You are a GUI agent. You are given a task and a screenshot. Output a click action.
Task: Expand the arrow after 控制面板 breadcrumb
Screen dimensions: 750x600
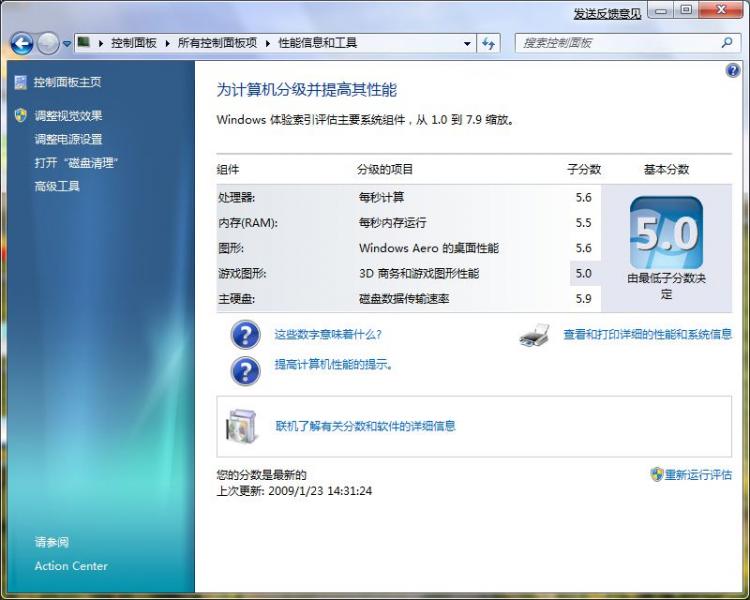(x=167, y=44)
